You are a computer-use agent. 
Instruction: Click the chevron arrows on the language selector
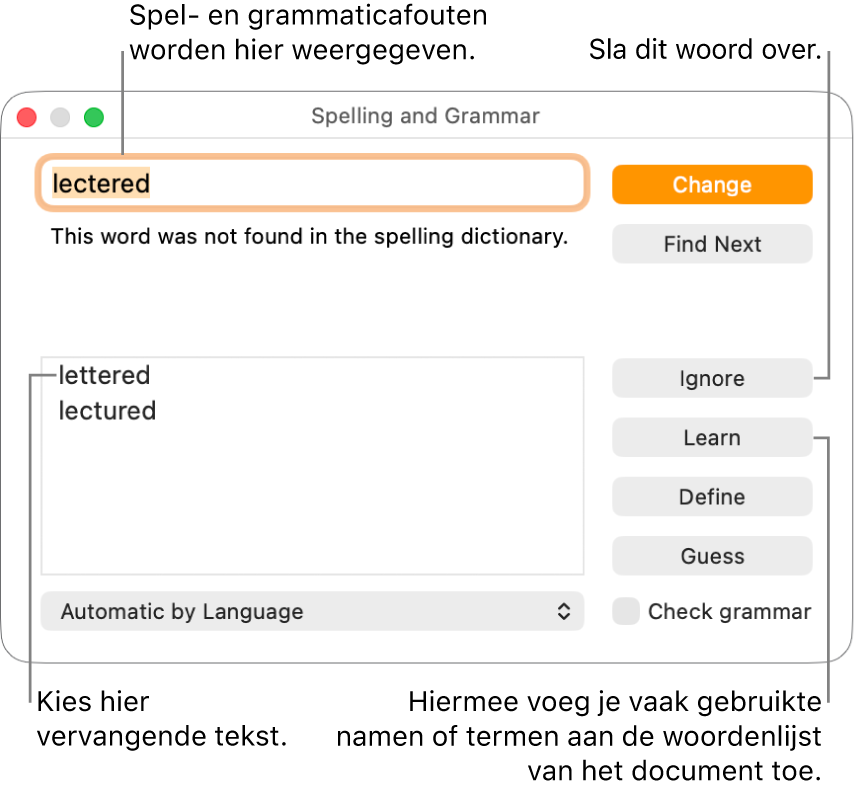[564, 611]
